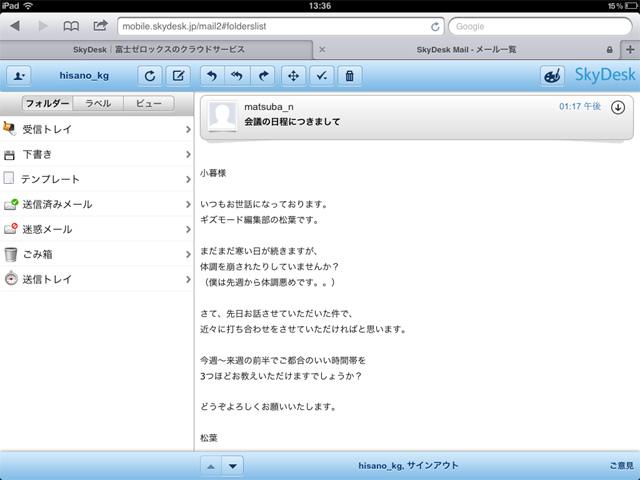Tap the browser URL address field
This screenshot has height=480, width=640.
click(275, 26)
